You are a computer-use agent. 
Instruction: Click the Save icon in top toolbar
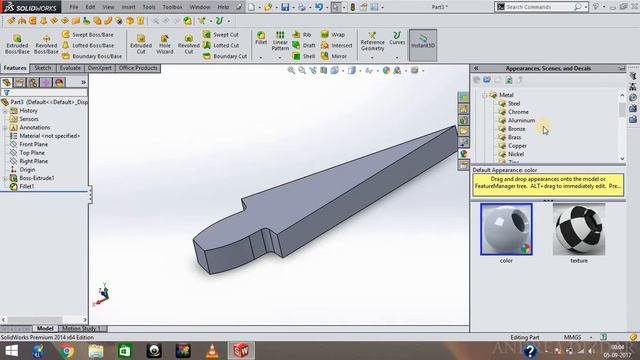tap(285, 7)
